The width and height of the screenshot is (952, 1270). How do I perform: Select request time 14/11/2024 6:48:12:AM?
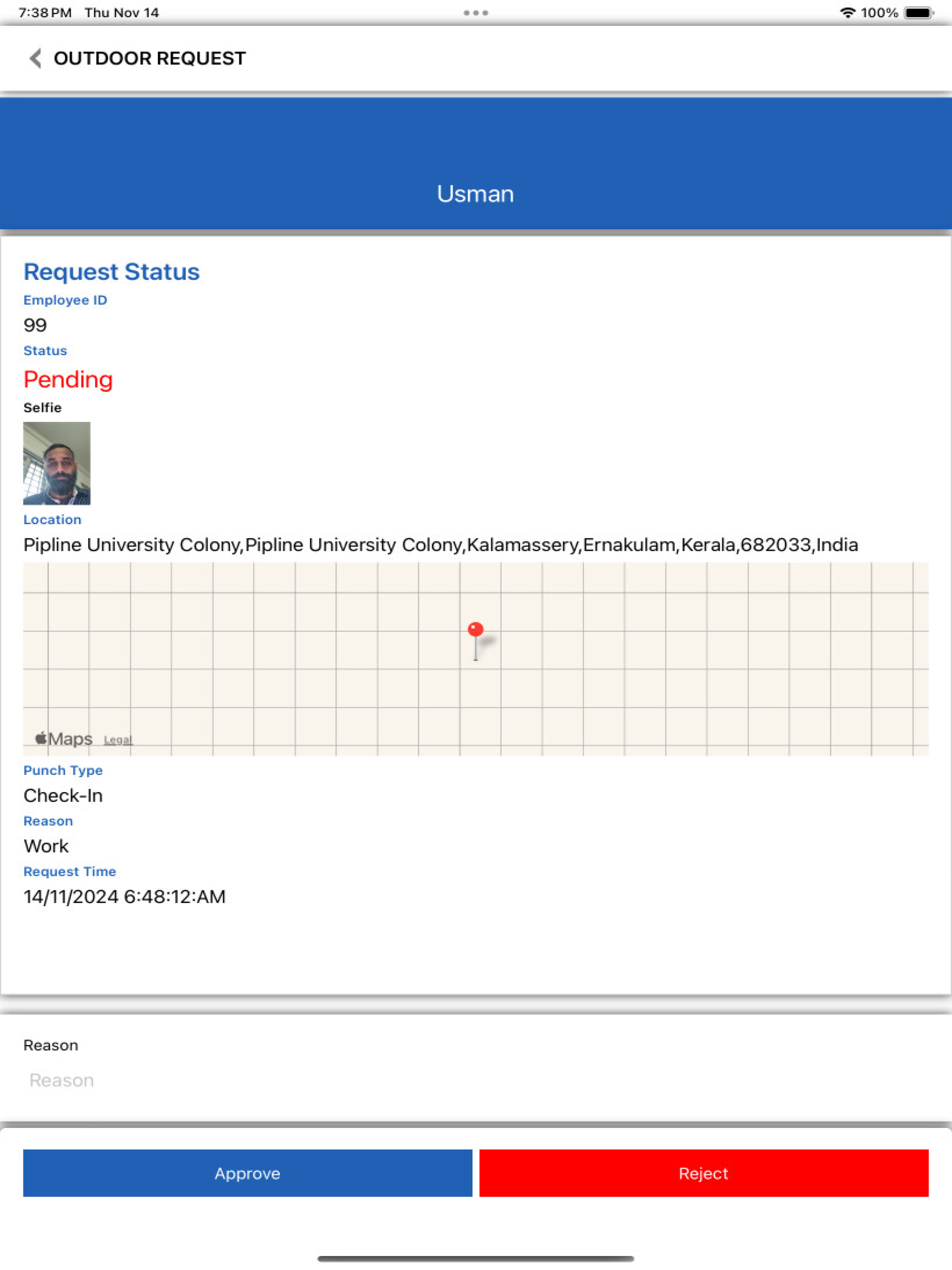[x=125, y=896]
